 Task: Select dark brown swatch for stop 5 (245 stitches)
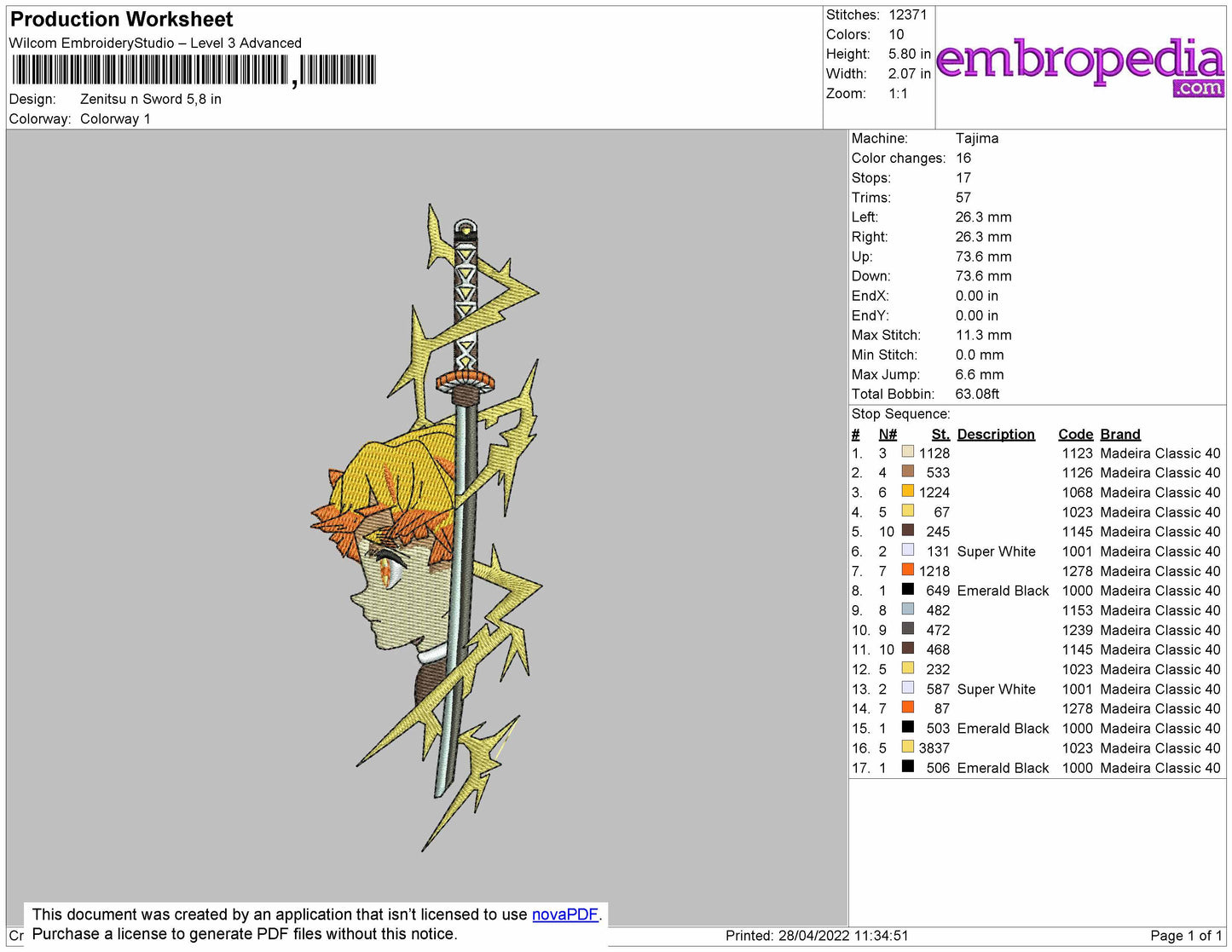(907, 530)
